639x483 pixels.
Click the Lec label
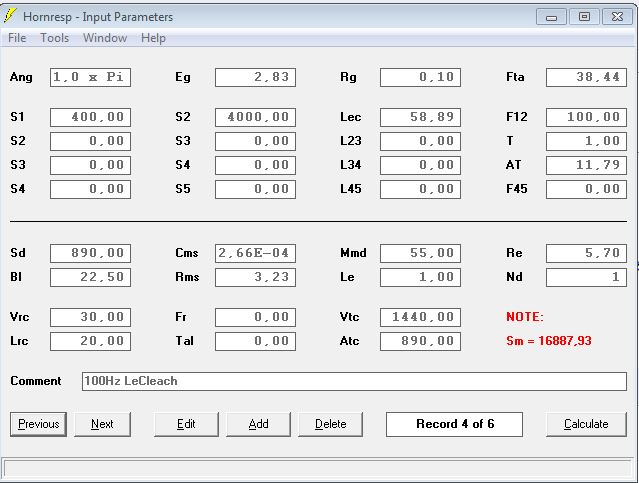point(350,117)
